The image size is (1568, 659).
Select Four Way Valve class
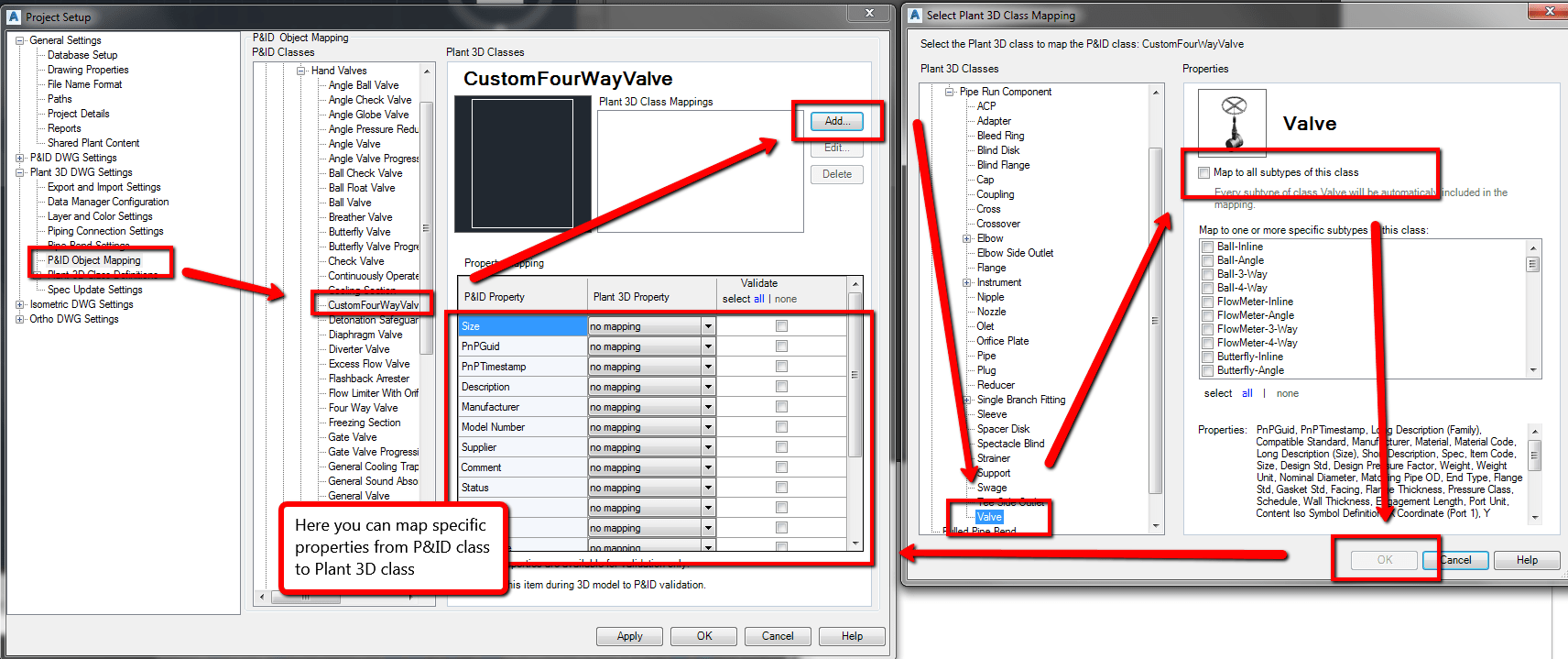pos(363,408)
